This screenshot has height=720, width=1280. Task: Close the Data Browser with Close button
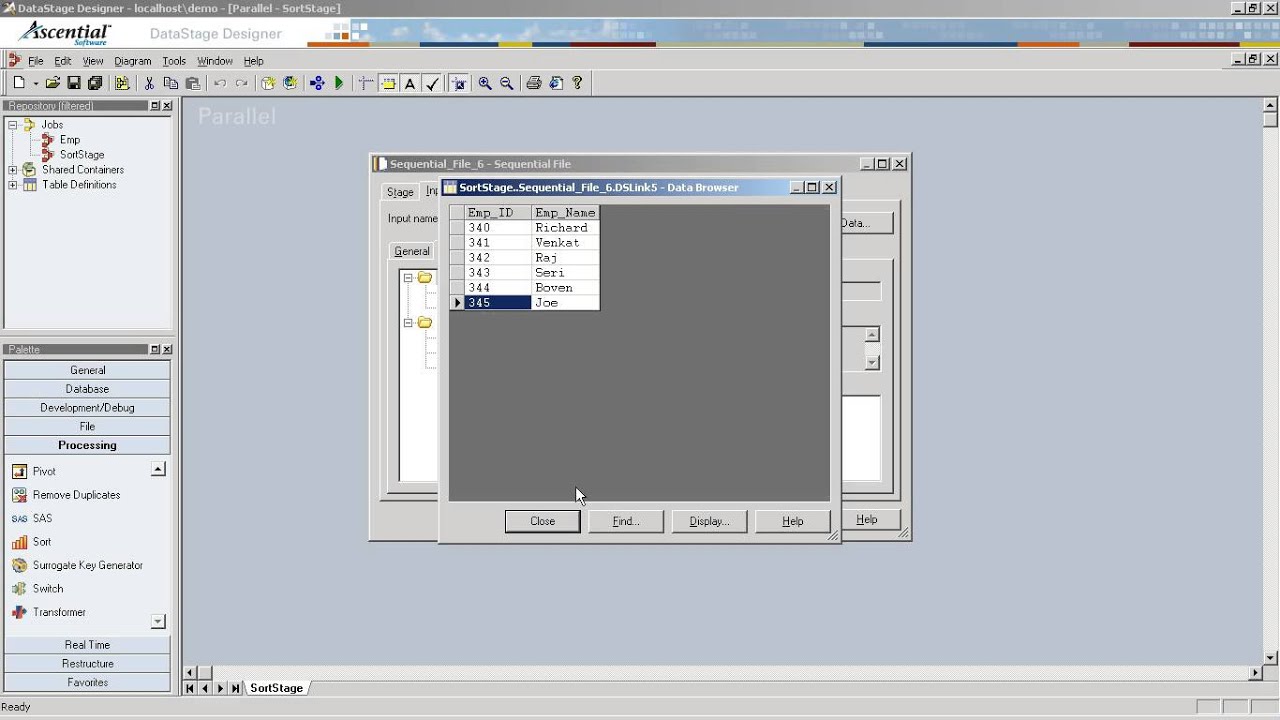tap(542, 521)
